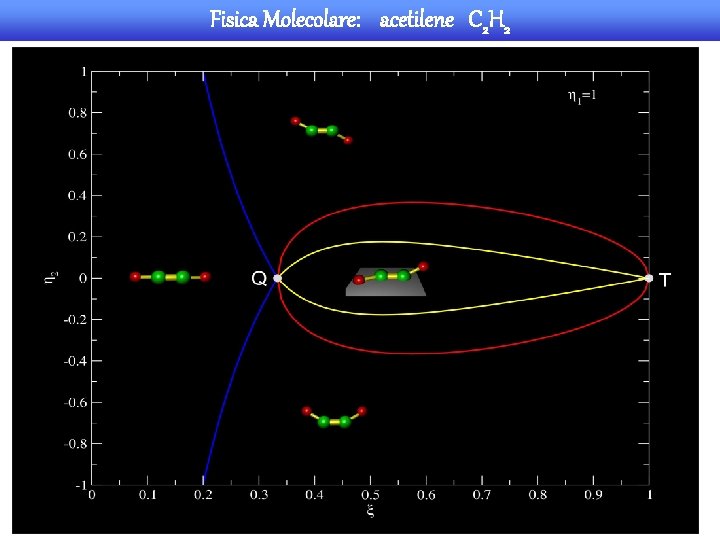Click the white point labeled Q
720x540 pixels.
point(277,278)
